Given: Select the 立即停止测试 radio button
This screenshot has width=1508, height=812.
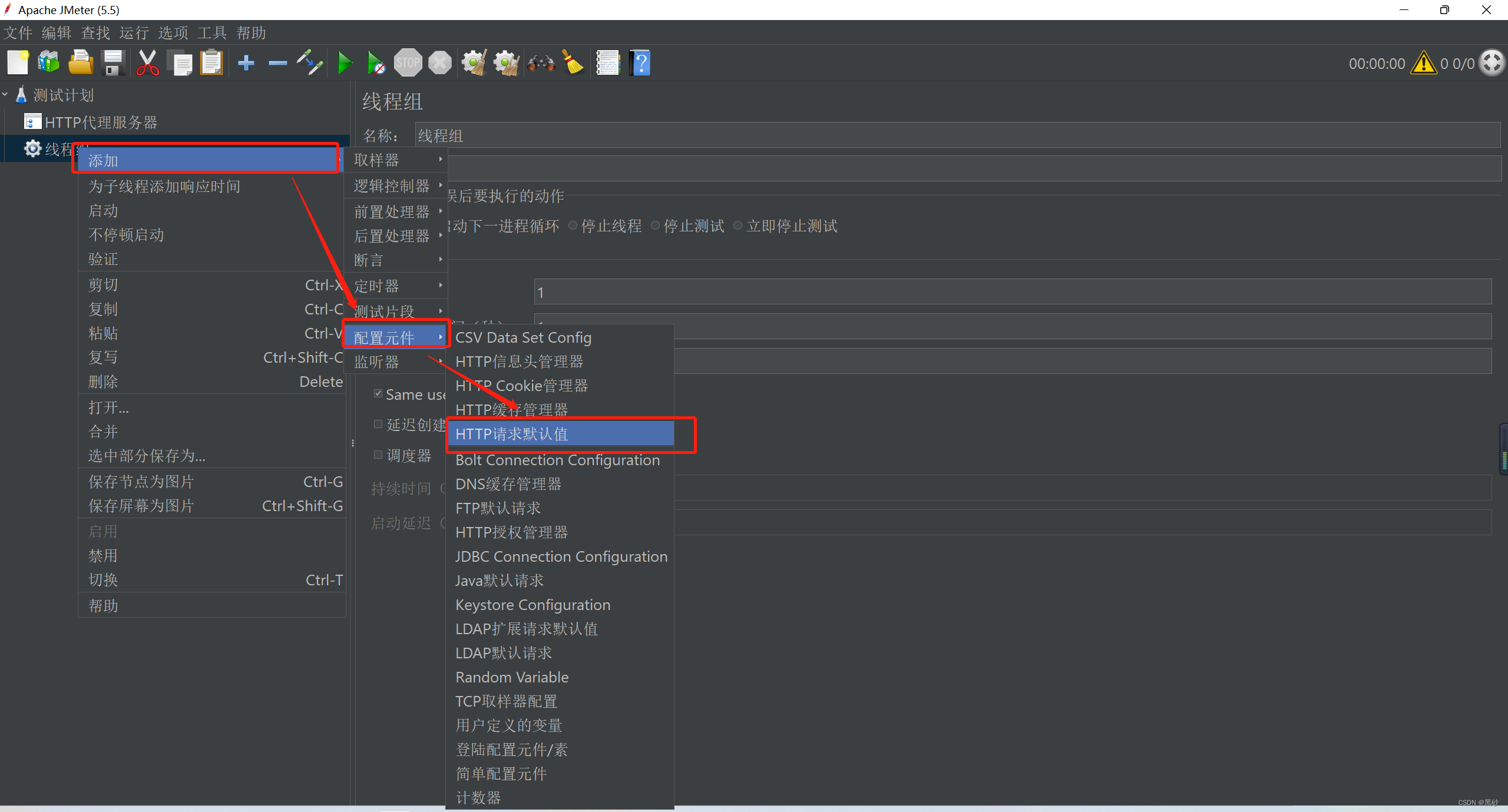Looking at the screenshot, I should tap(738, 226).
